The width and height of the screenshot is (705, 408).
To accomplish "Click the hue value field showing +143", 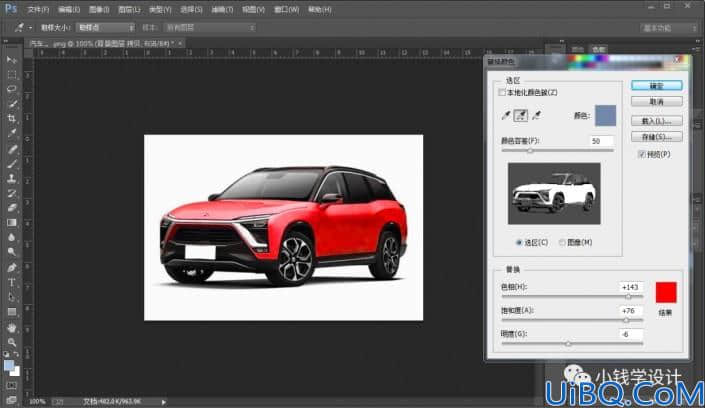I will pos(631,287).
